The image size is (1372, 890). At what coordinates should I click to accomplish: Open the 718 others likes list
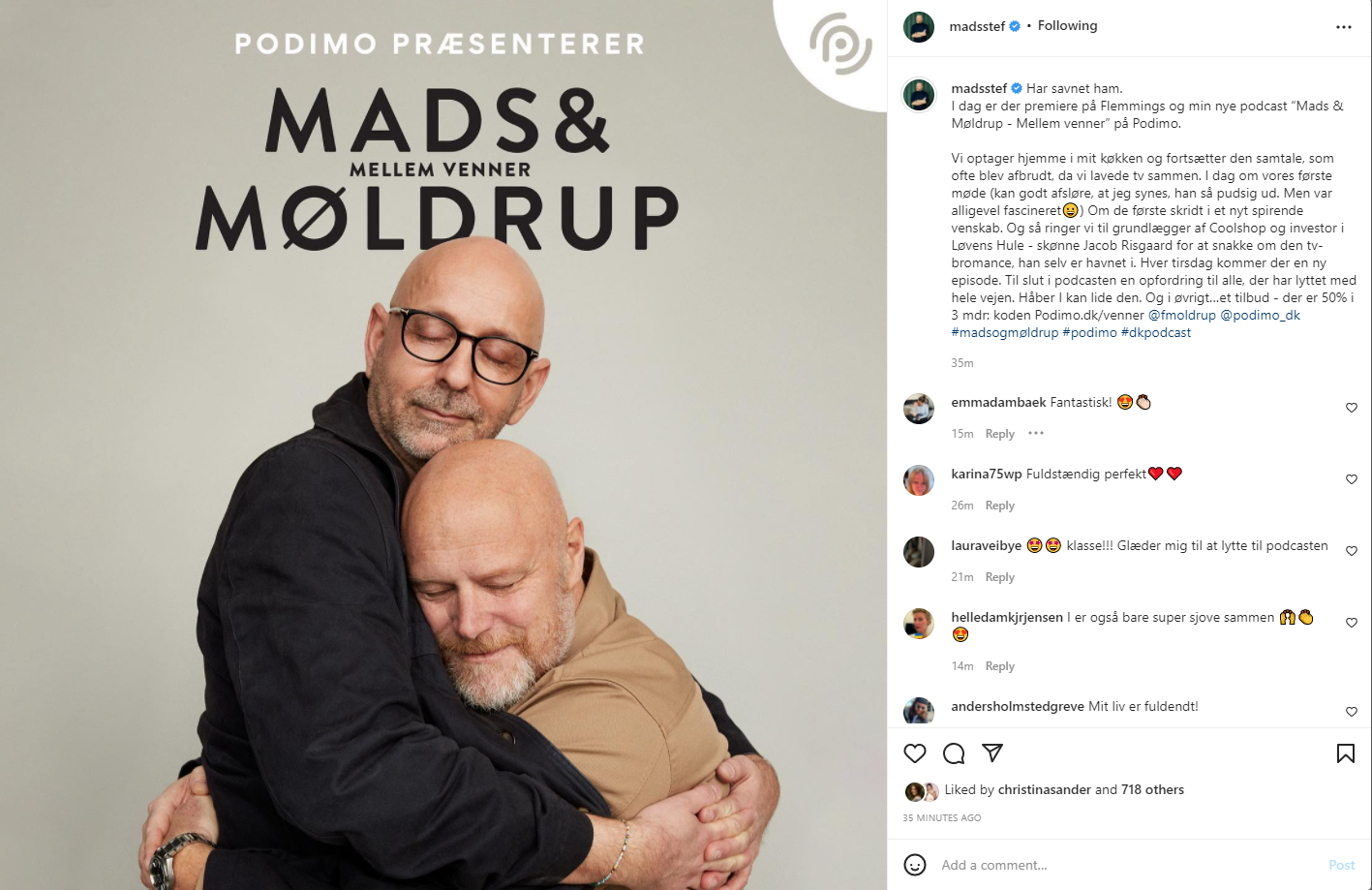1152,789
